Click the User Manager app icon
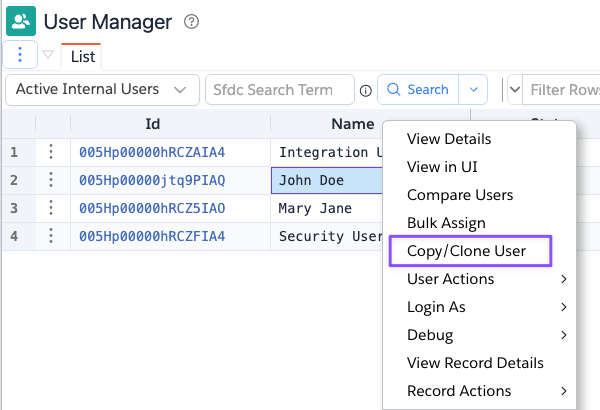 pyautogui.click(x=21, y=21)
